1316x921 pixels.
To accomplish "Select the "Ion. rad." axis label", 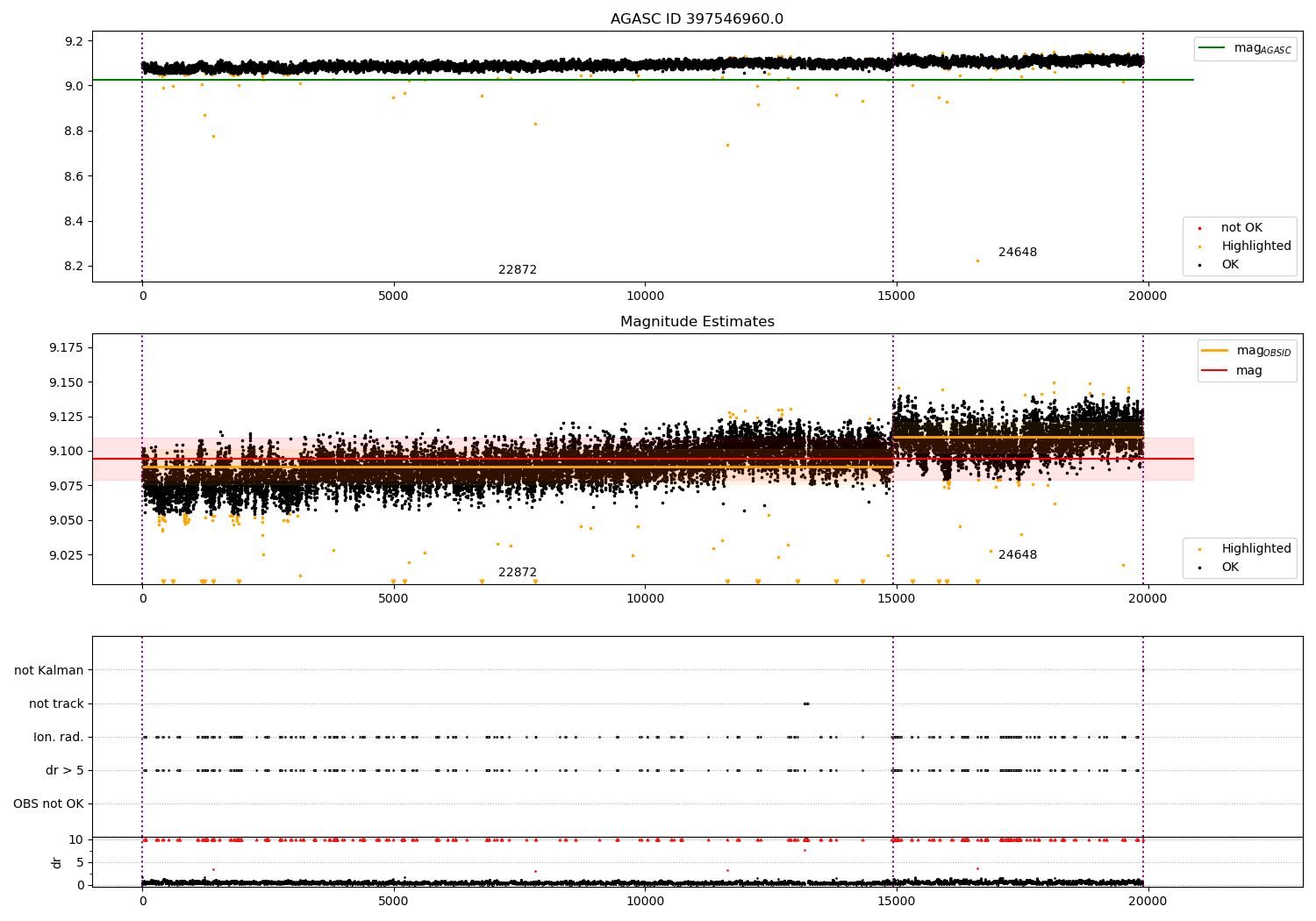I will point(59,737).
